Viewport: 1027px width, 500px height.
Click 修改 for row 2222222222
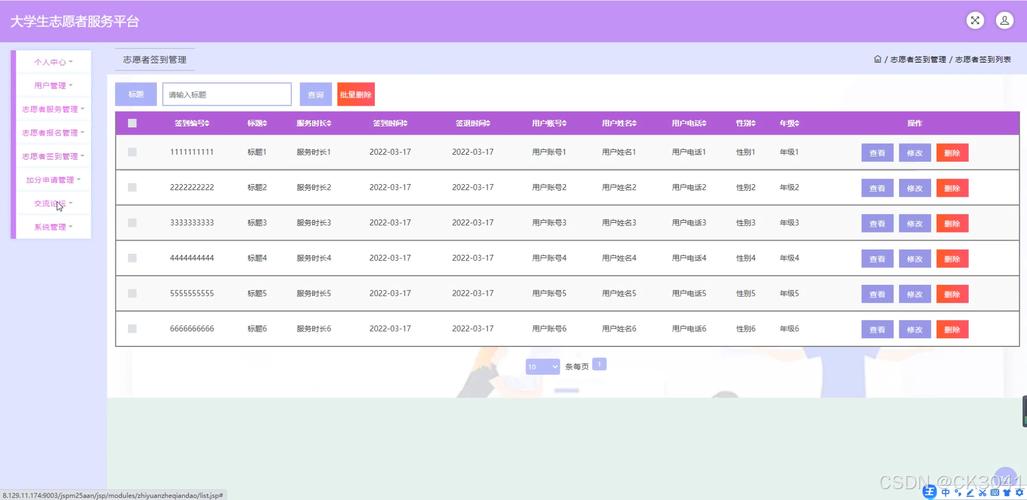coord(915,188)
